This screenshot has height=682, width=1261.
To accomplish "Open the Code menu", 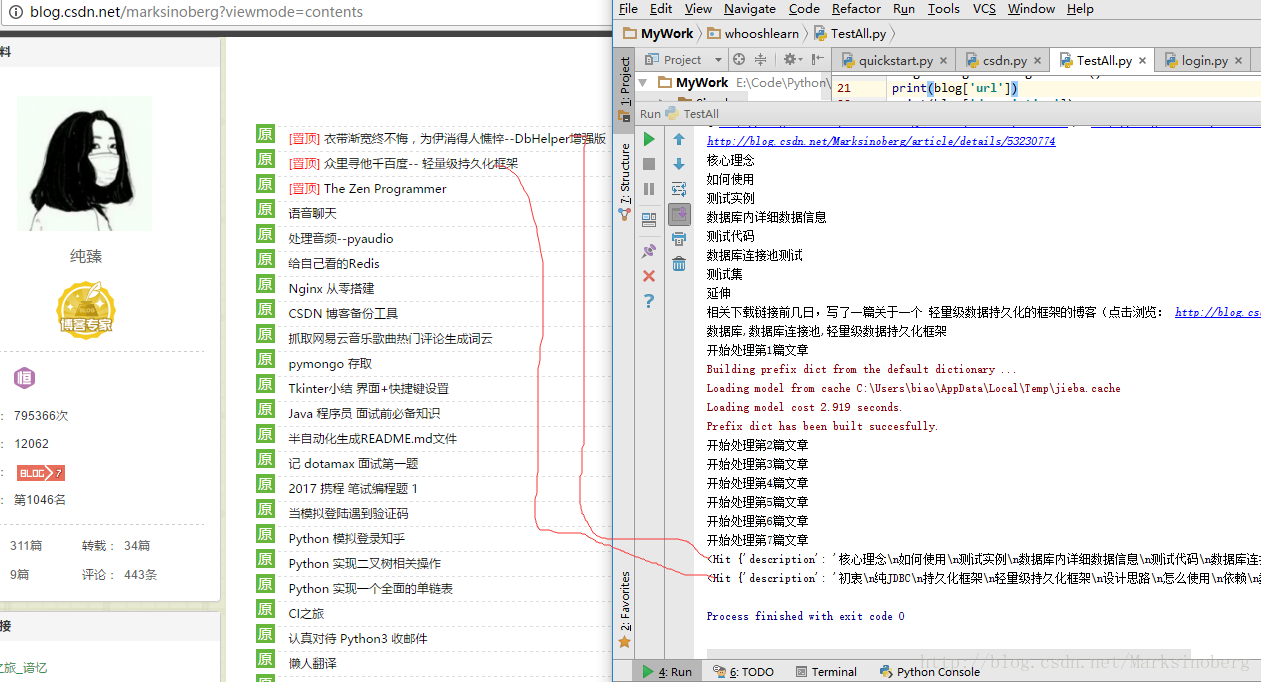I will 804,9.
